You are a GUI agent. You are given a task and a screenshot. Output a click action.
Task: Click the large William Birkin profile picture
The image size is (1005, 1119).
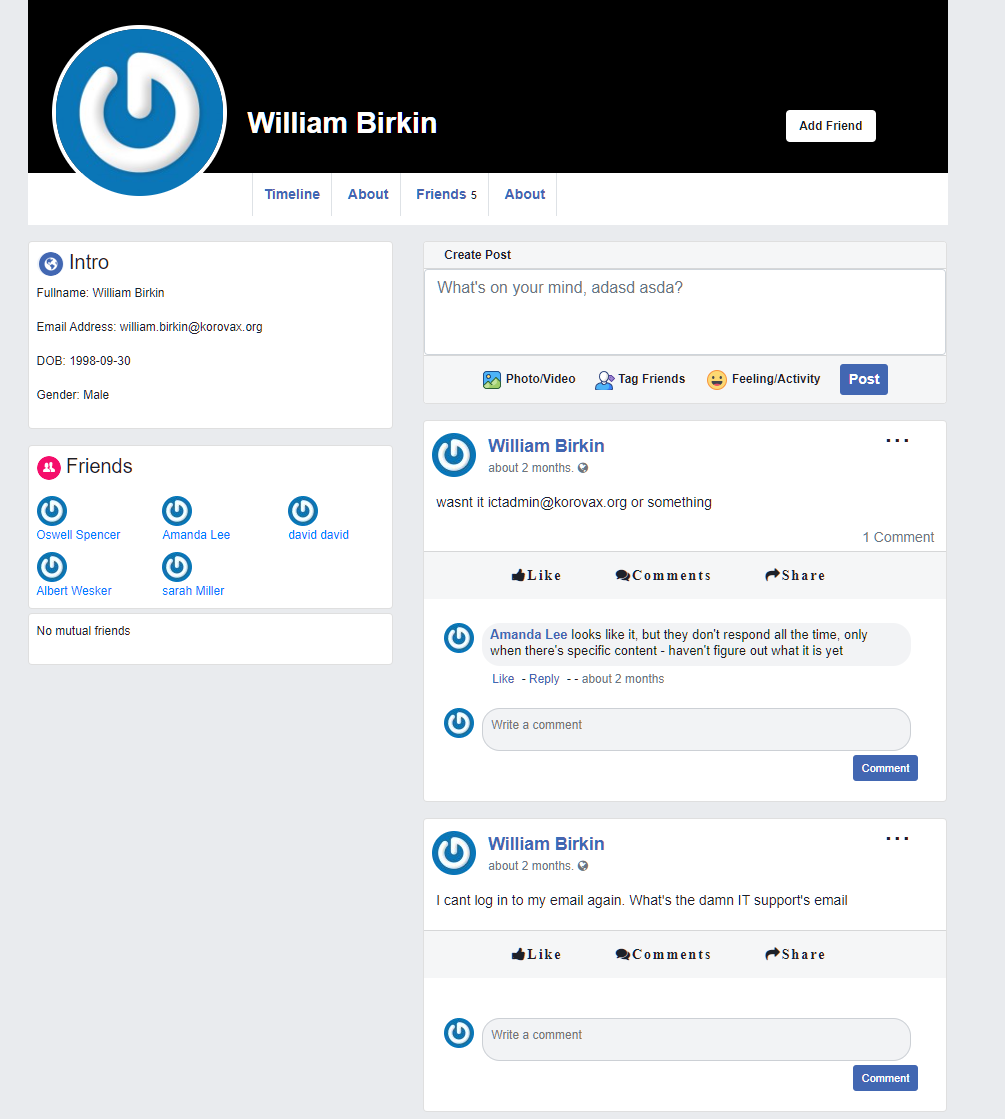click(x=140, y=111)
